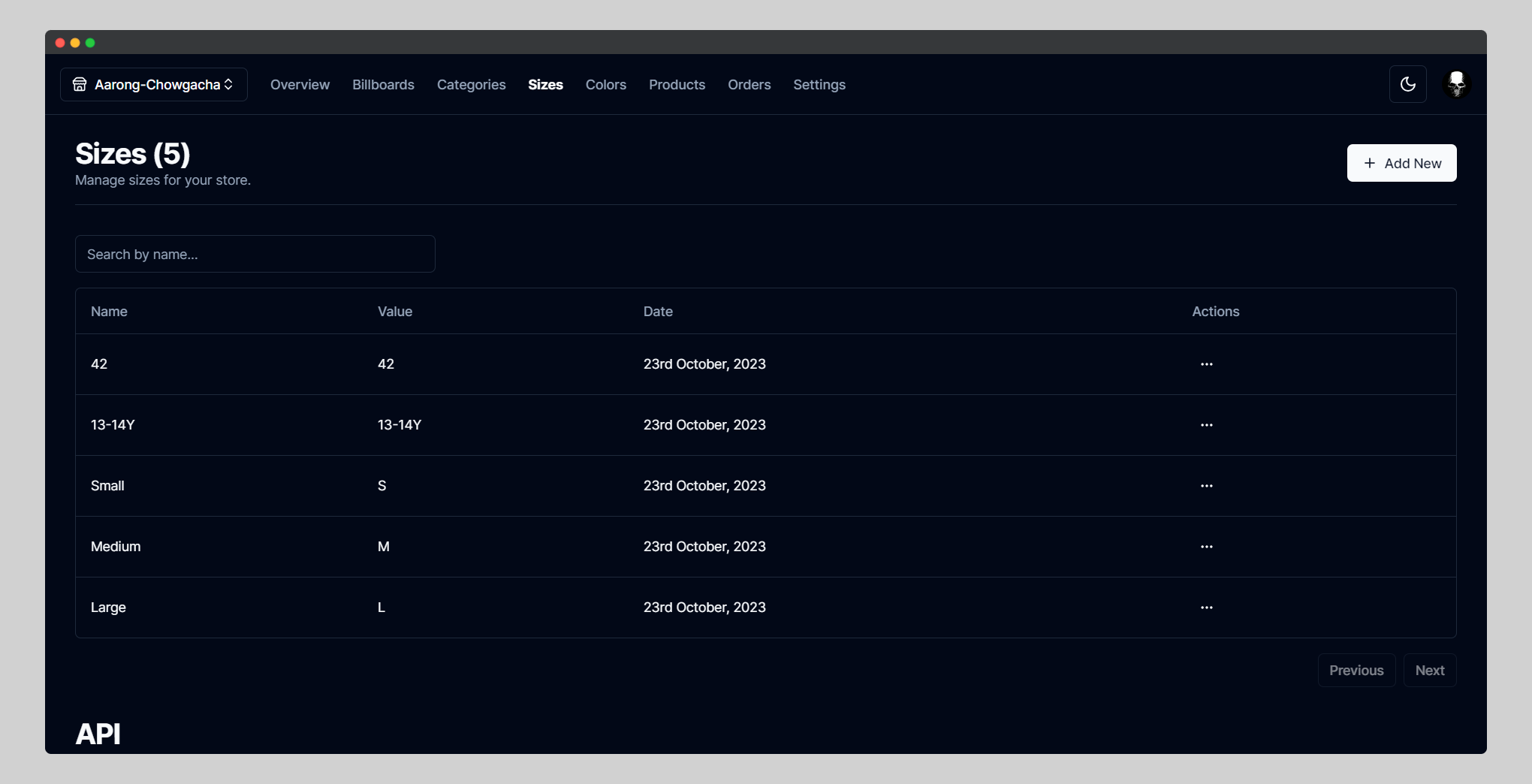Open the Orders page

749,85
